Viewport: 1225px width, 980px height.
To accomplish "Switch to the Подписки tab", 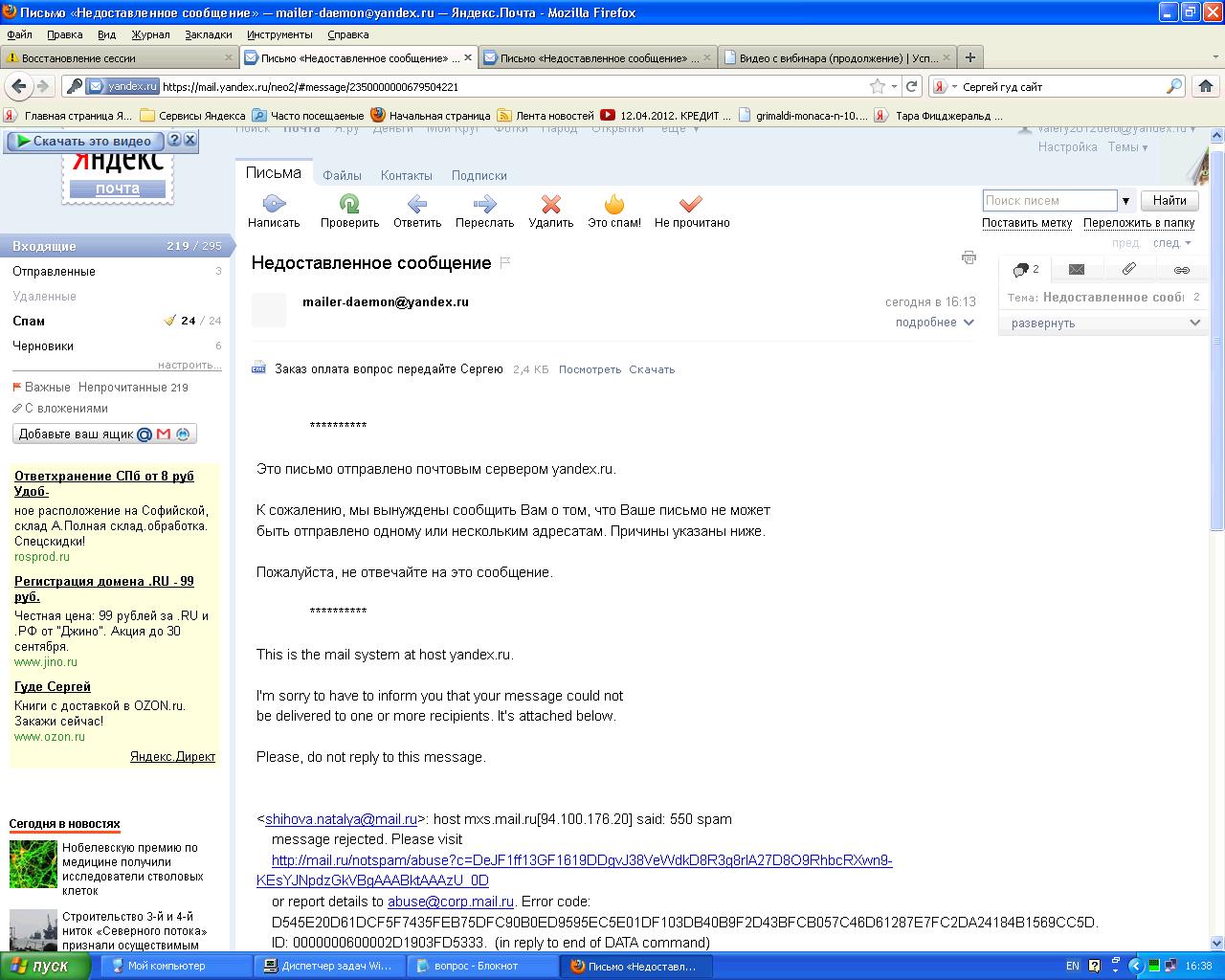I will (479, 175).
